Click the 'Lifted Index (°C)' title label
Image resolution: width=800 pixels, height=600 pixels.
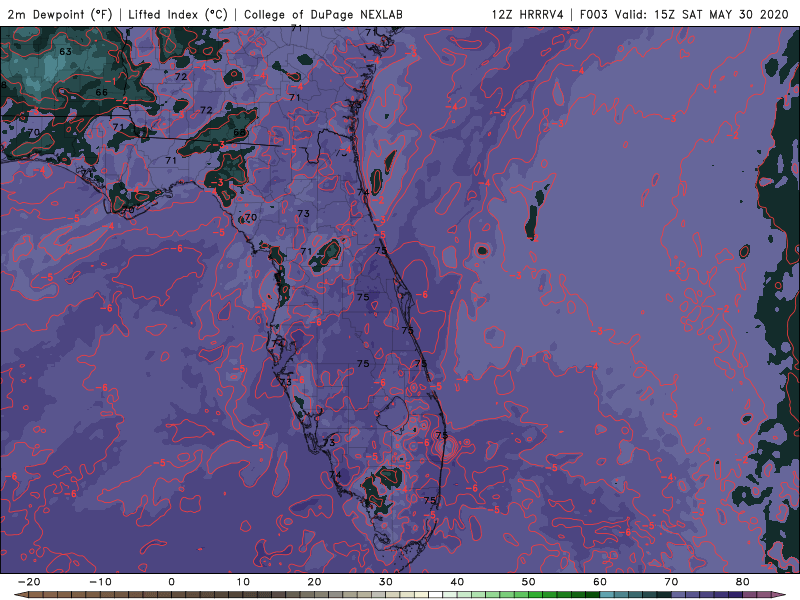[178, 15]
